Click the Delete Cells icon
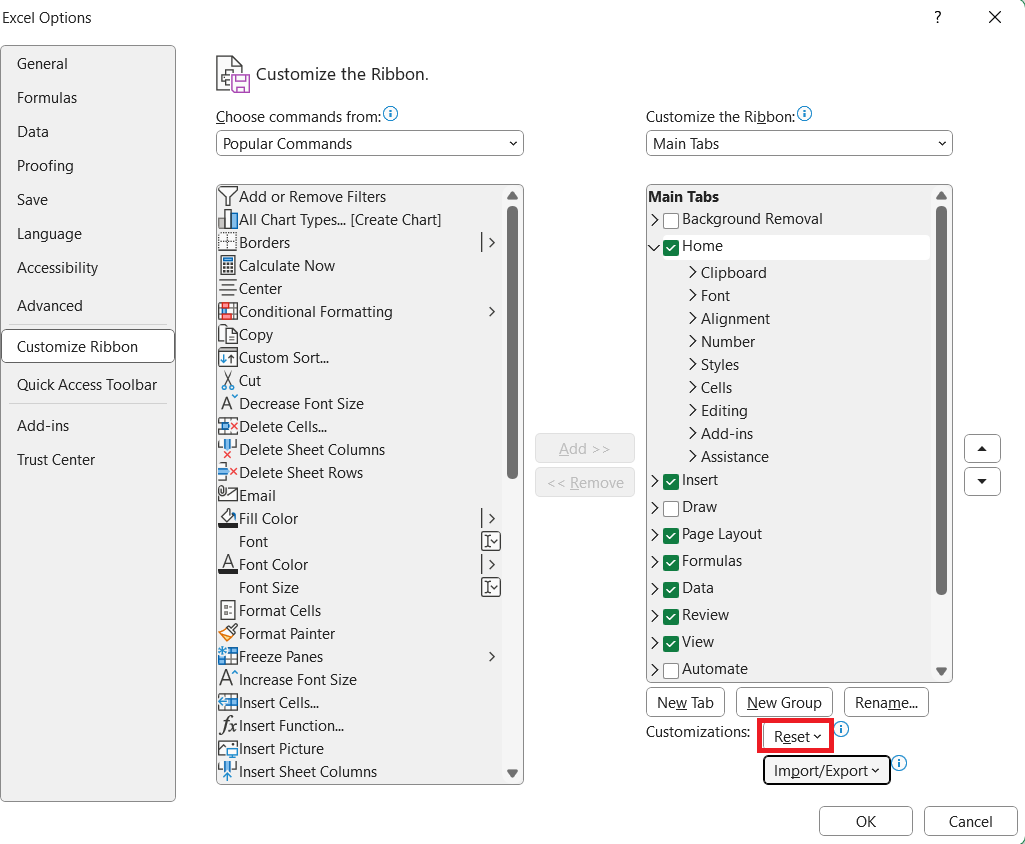Screen dimensions: 1025x844 click(x=227, y=426)
